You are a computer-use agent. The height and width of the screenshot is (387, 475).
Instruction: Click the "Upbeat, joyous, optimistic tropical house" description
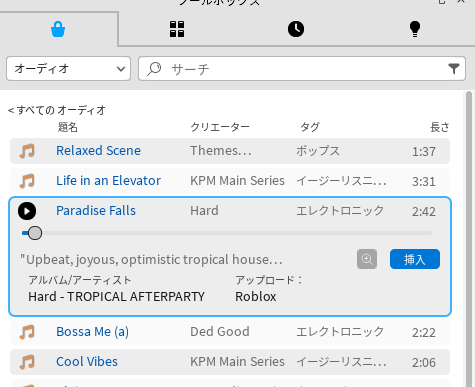coord(151,259)
